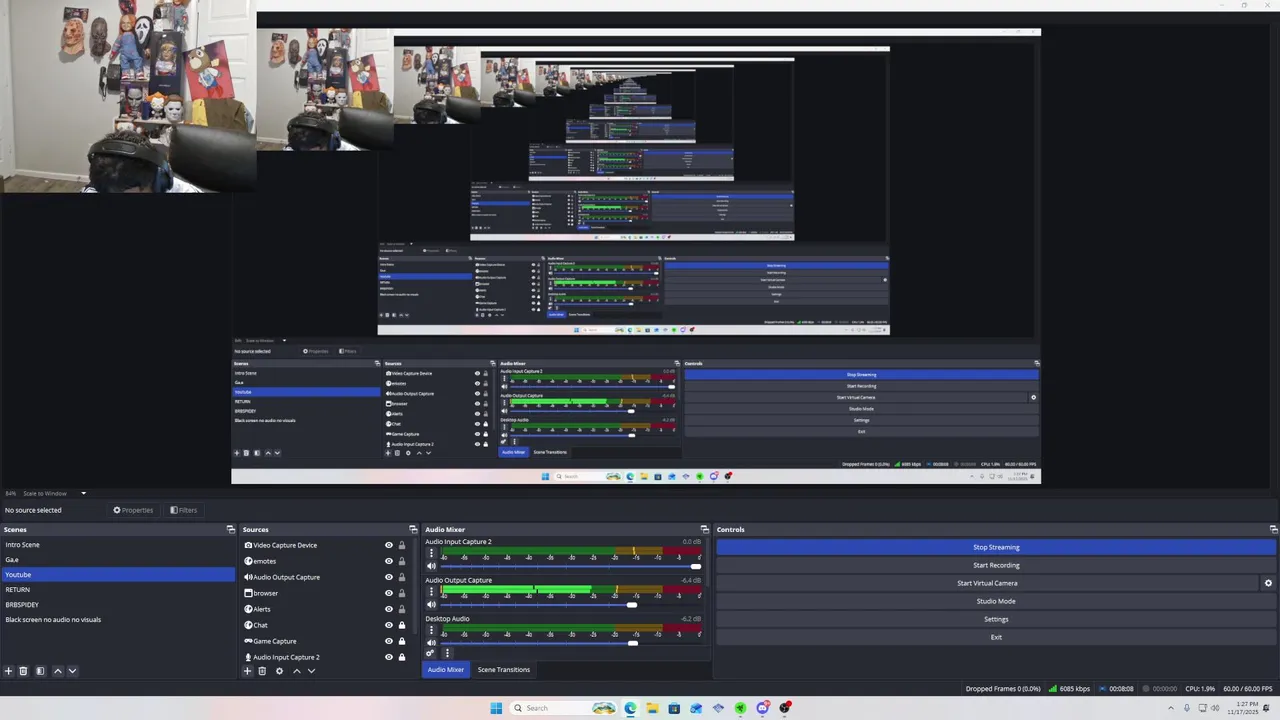1280x720 pixels.
Task: Select Youtube scene
Action: 118,575
